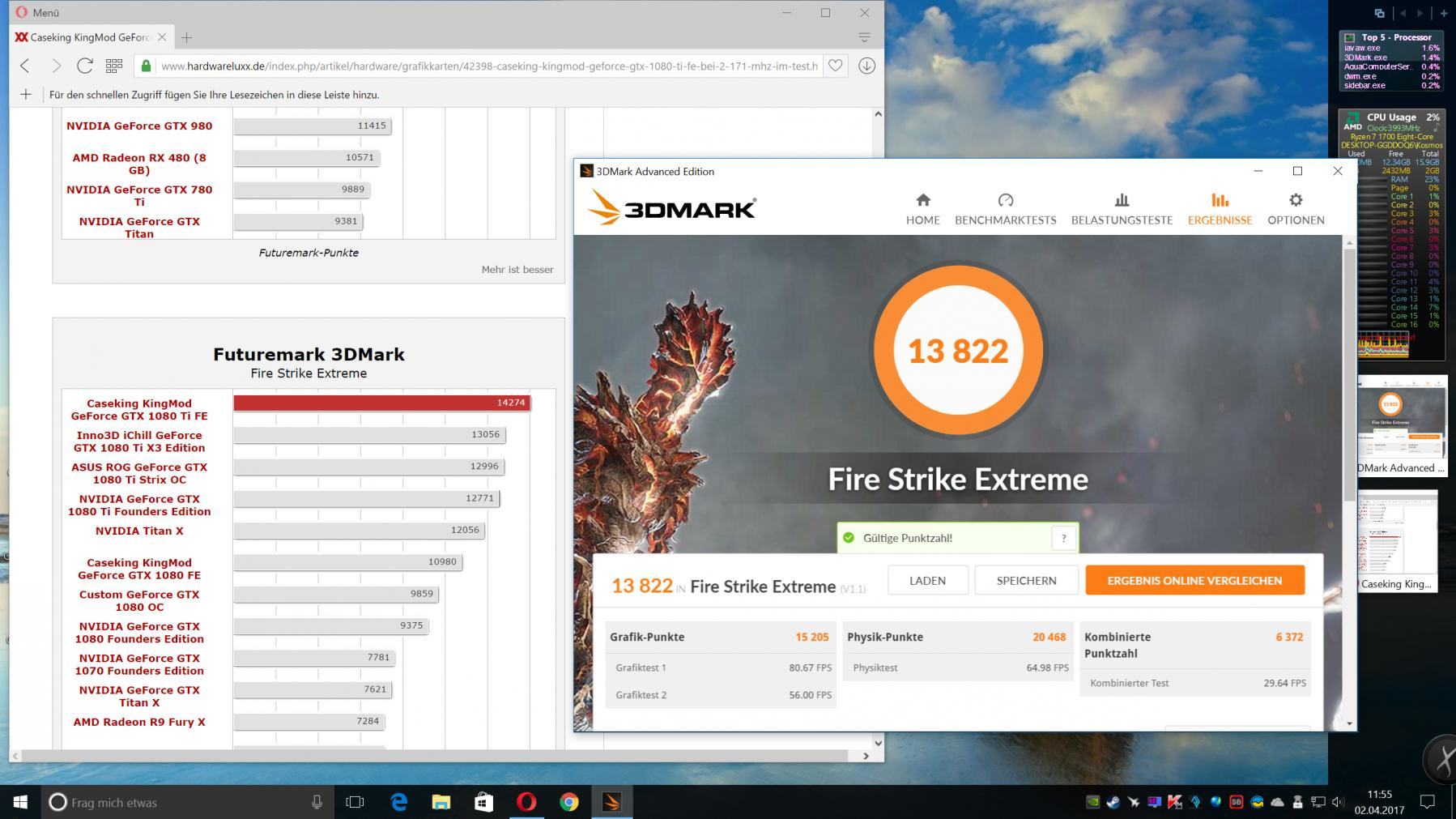Add bookmark with bookmarks bar plus
Viewport: 1456px width, 819px height.
(x=26, y=95)
